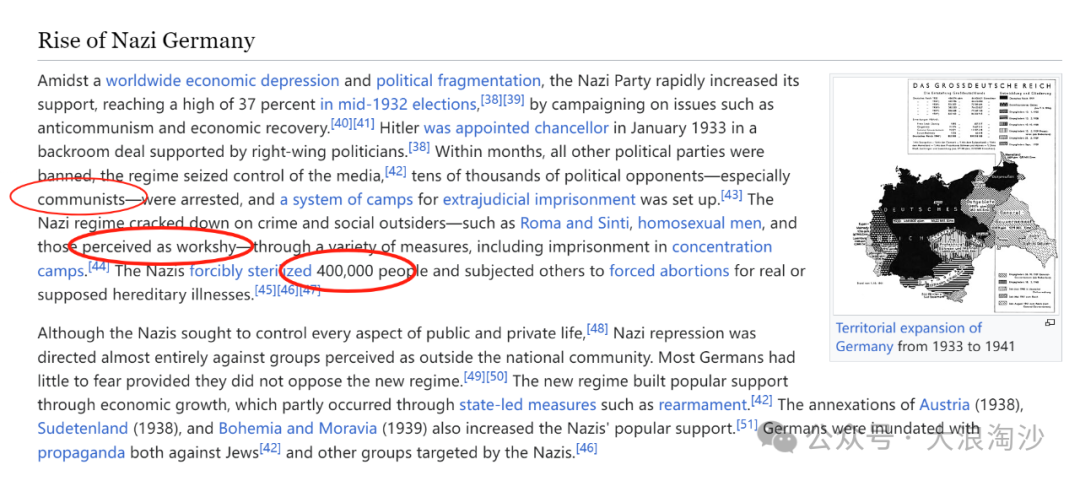The image size is (1080, 481).
Task: Follow the Austria link
Action: pyautogui.click(x=944, y=405)
